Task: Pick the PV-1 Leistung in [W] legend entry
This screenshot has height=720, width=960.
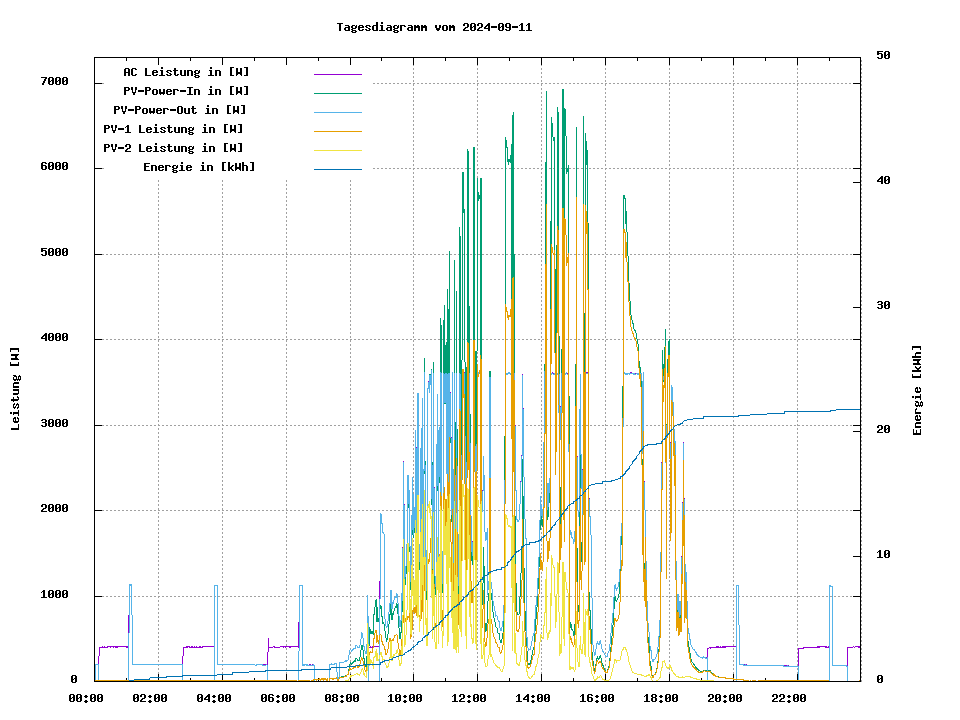Action: pos(173,129)
